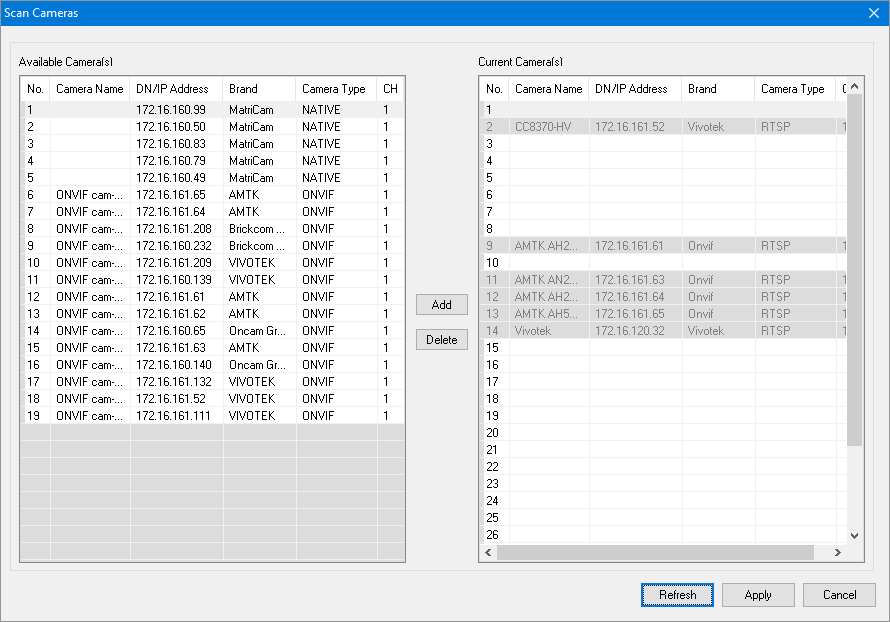
Task: Close the Scan Cameras window
Action: click(873, 13)
